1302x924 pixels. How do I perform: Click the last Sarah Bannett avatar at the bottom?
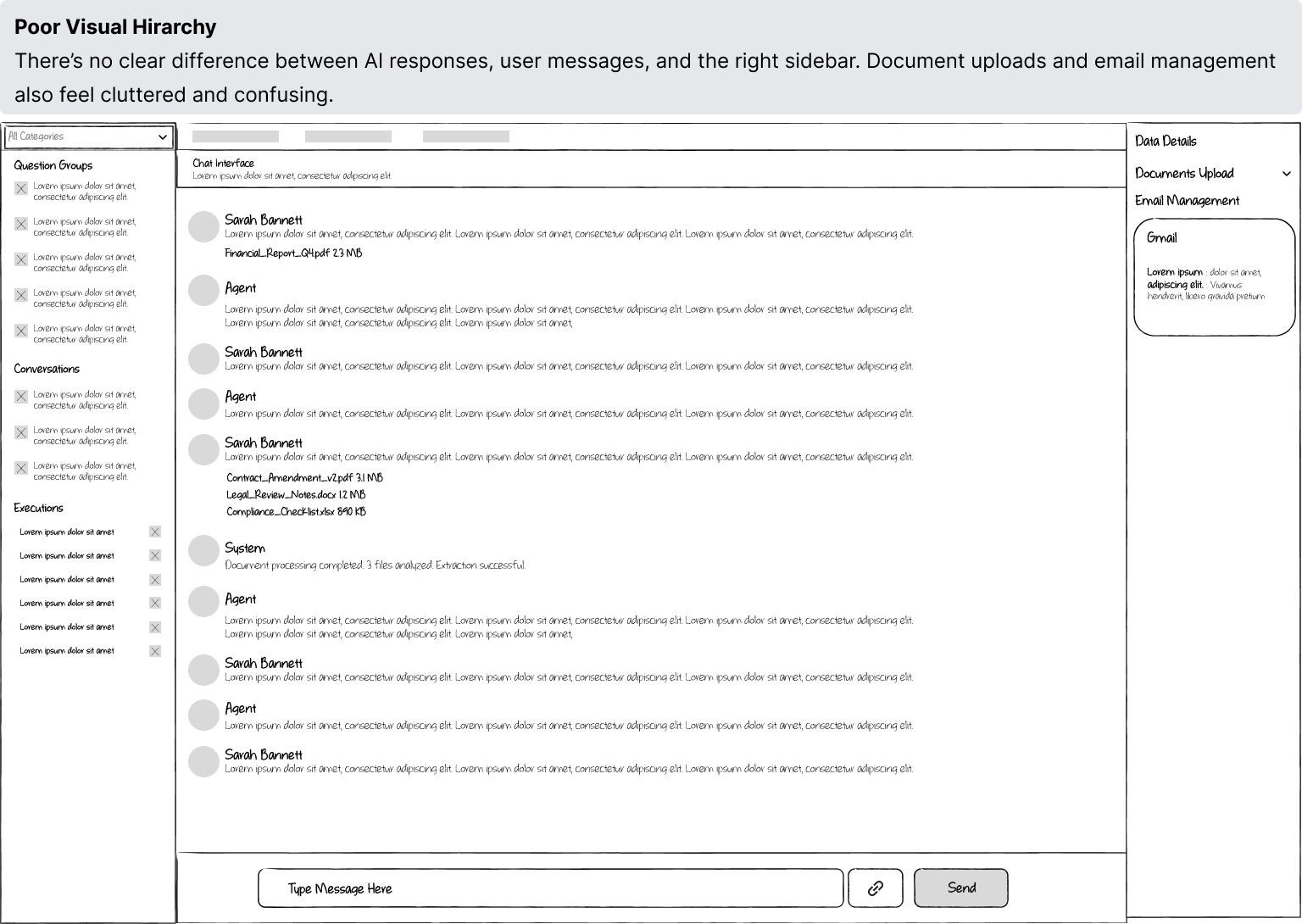coord(203,762)
